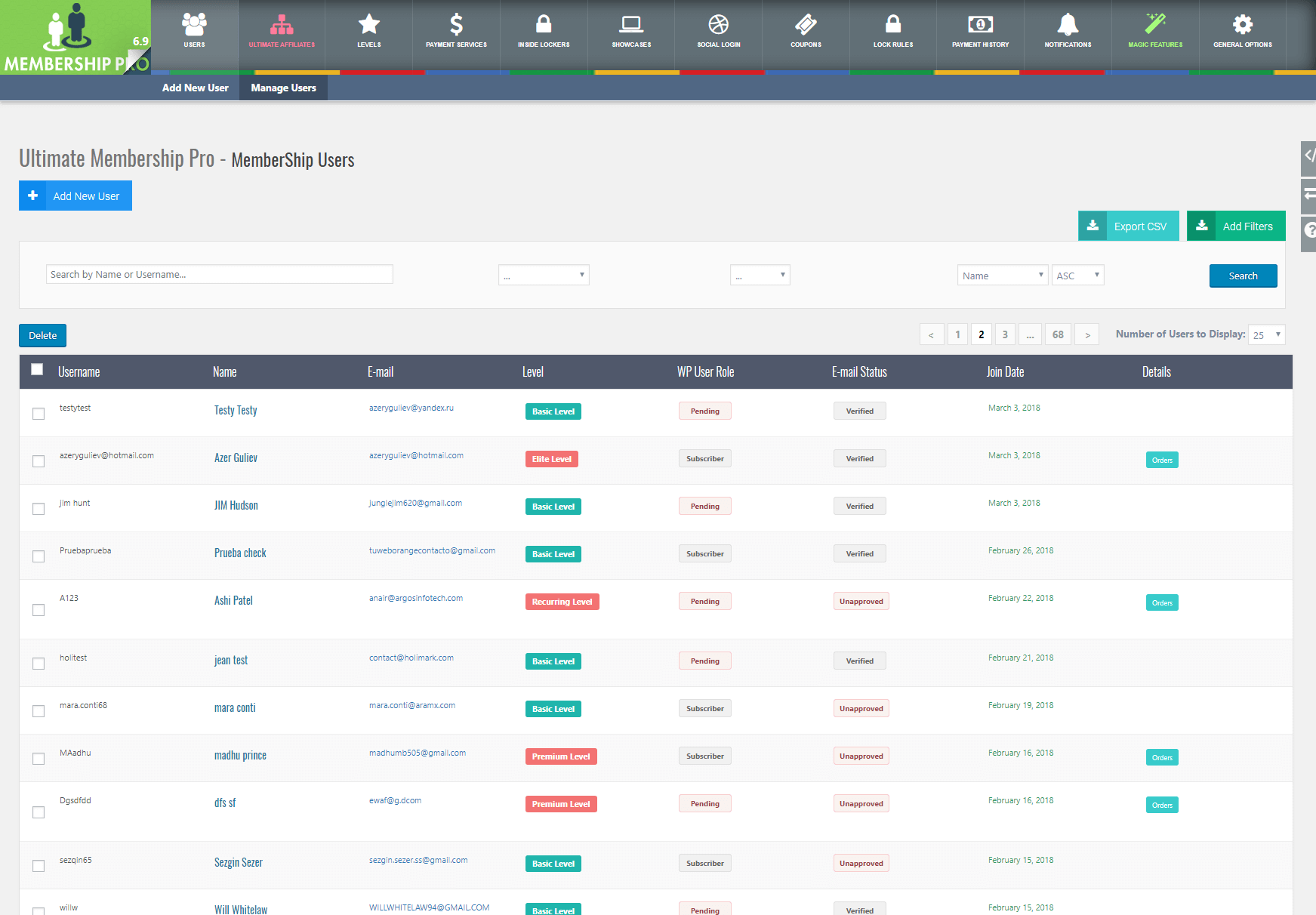Open the Lock Rules padlock icon
The height and width of the screenshot is (915, 1316).
pyautogui.click(x=893, y=24)
